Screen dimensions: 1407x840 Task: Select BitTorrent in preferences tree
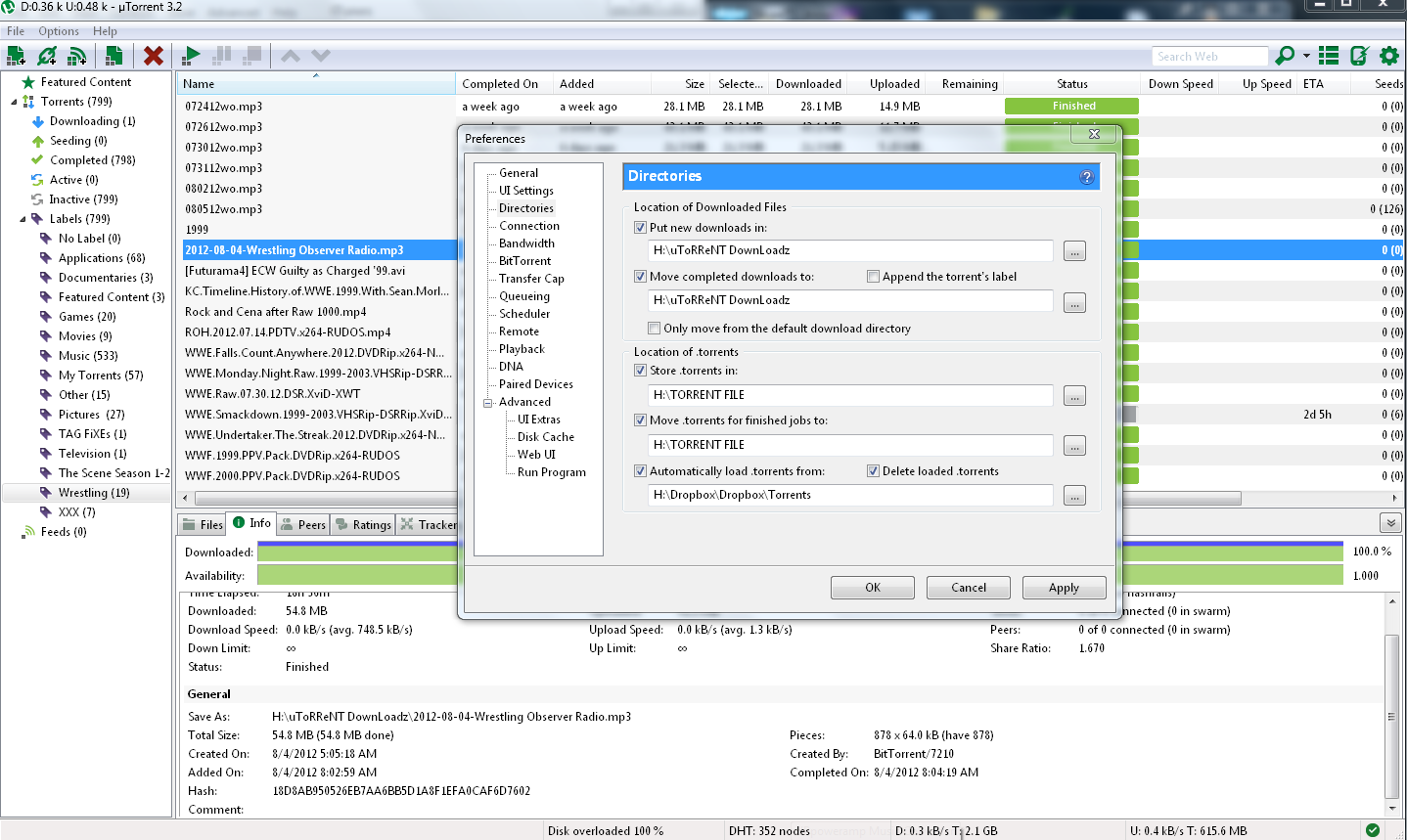tap(525, 261)
